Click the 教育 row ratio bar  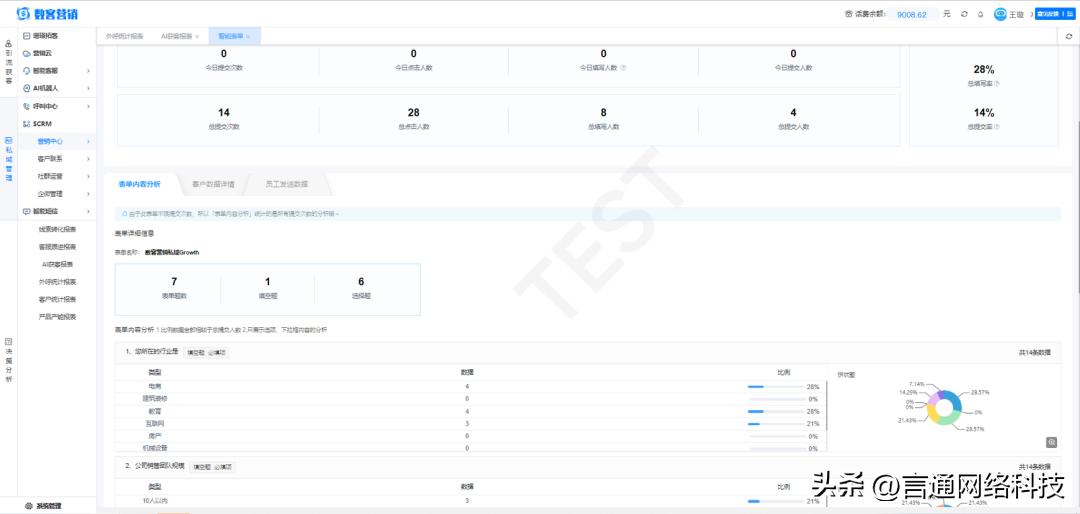[x=775, y=411]
